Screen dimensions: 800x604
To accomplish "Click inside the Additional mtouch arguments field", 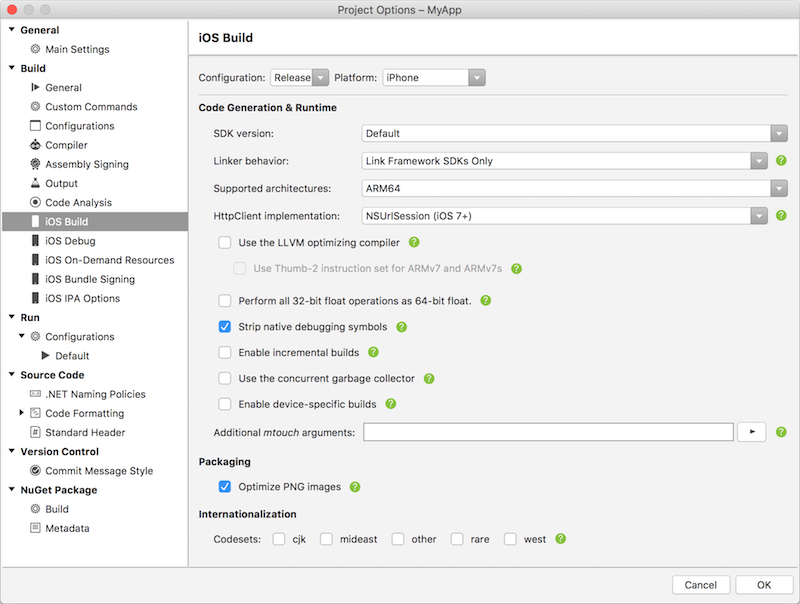I will coord(550,431).
